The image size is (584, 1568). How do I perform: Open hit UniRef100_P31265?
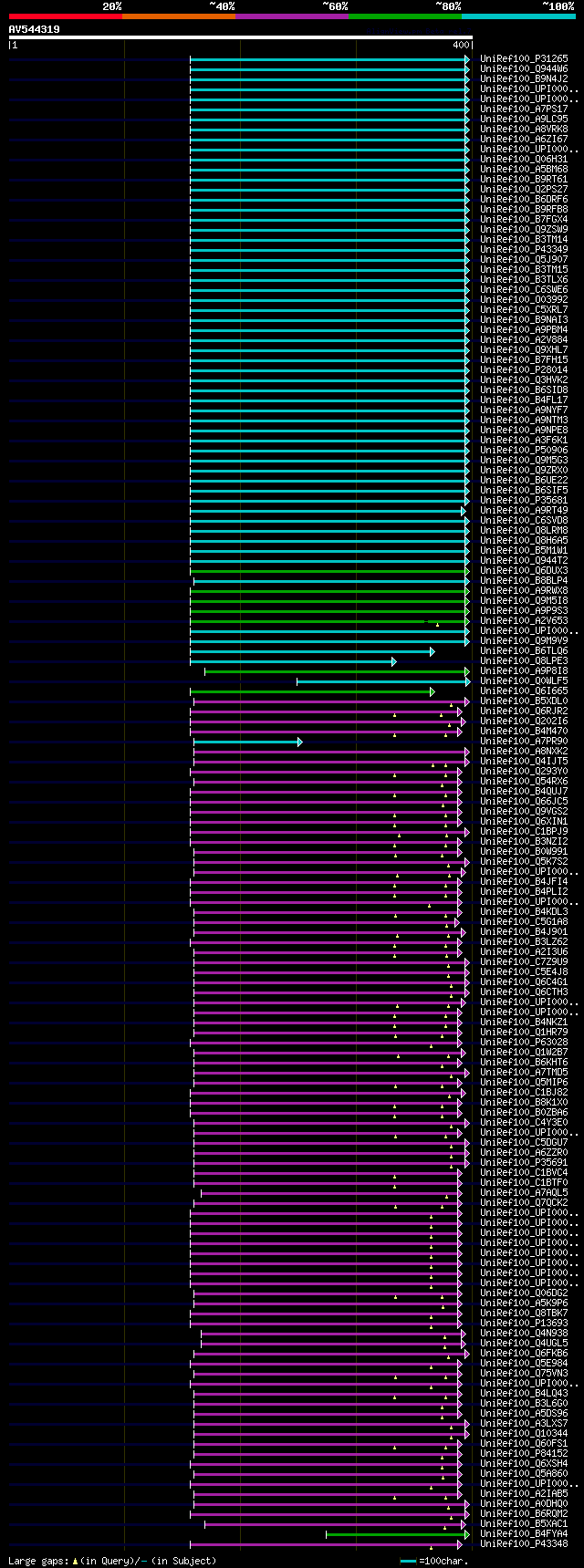coord(524,59)
